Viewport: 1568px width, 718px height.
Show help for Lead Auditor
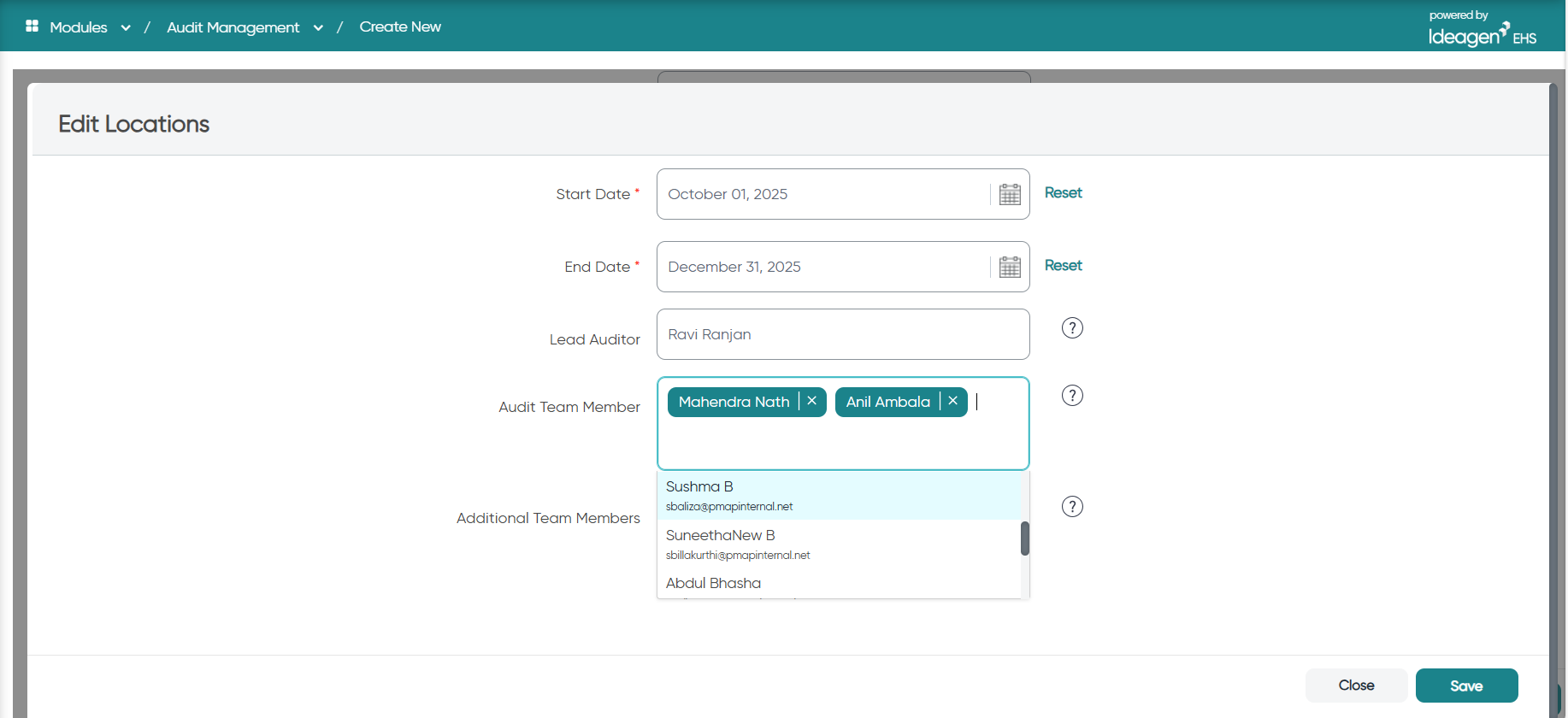pos(1072,328)
